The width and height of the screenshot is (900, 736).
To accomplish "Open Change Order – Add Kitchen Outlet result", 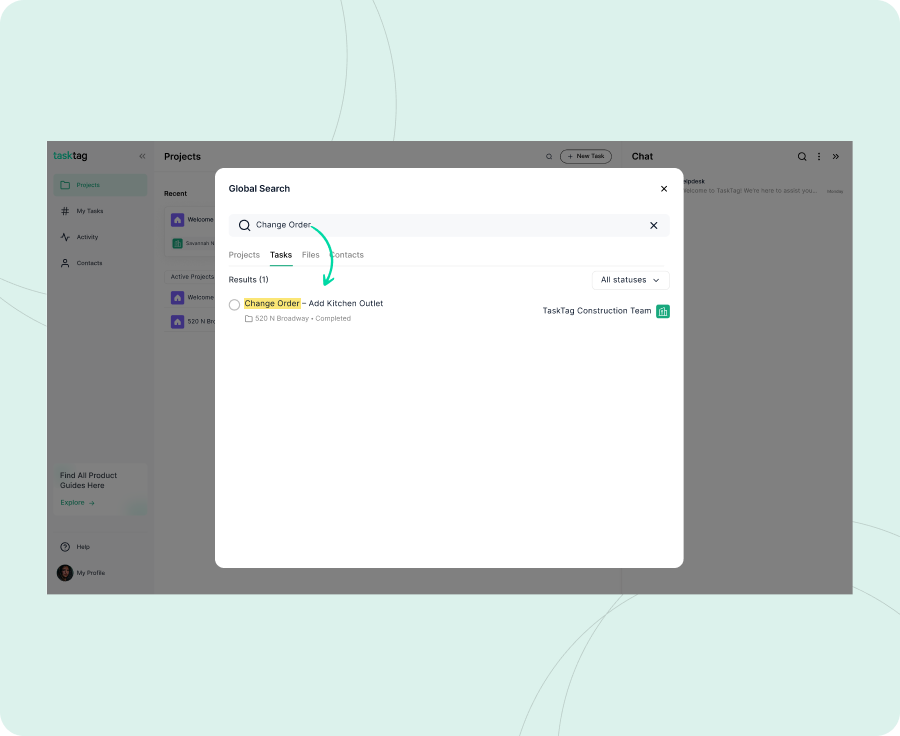I will pos(314,303).
